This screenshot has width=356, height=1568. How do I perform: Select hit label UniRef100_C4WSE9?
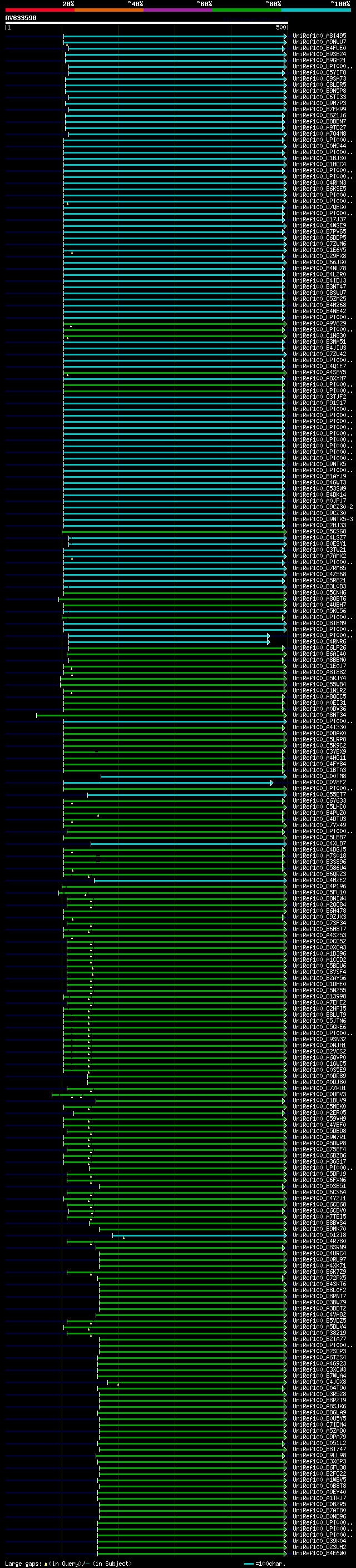pyautogui.click(x=319, y=225)
